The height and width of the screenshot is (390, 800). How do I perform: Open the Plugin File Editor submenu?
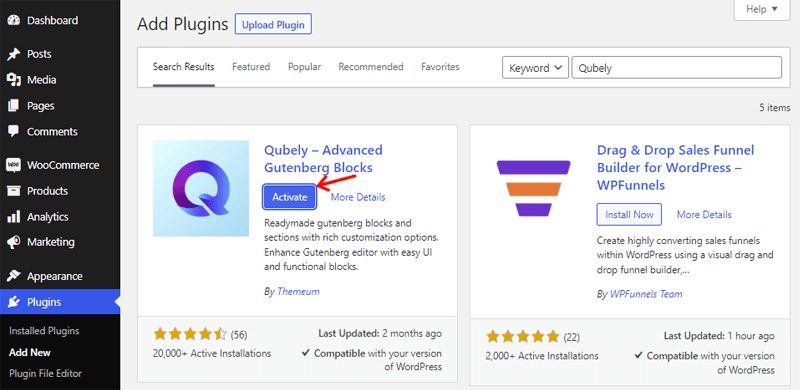[x=45, y=374]
